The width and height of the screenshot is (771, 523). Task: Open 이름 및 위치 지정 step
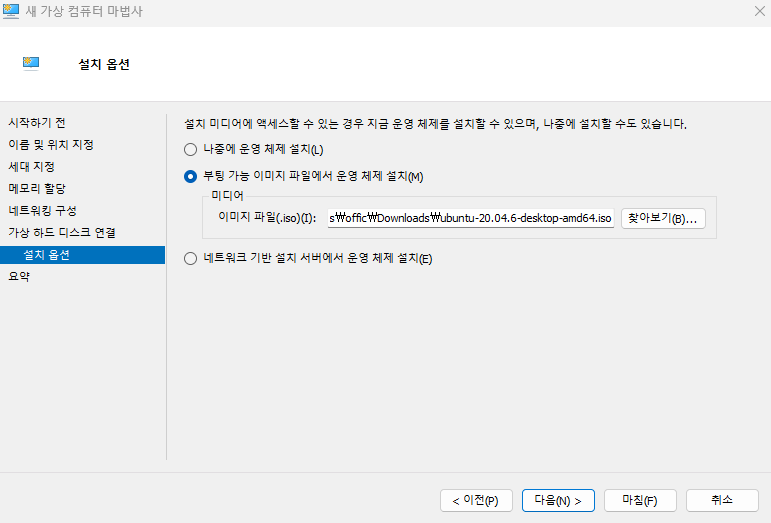51,145
